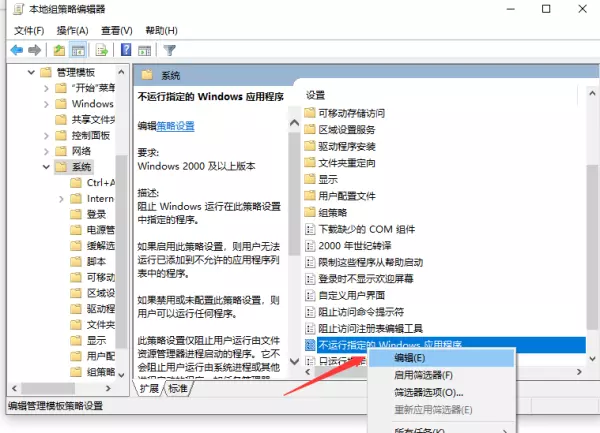Click the 组策略 folder icon in list
The width and height of the screenshot is (600, 433).
click(x=310, y=212)
